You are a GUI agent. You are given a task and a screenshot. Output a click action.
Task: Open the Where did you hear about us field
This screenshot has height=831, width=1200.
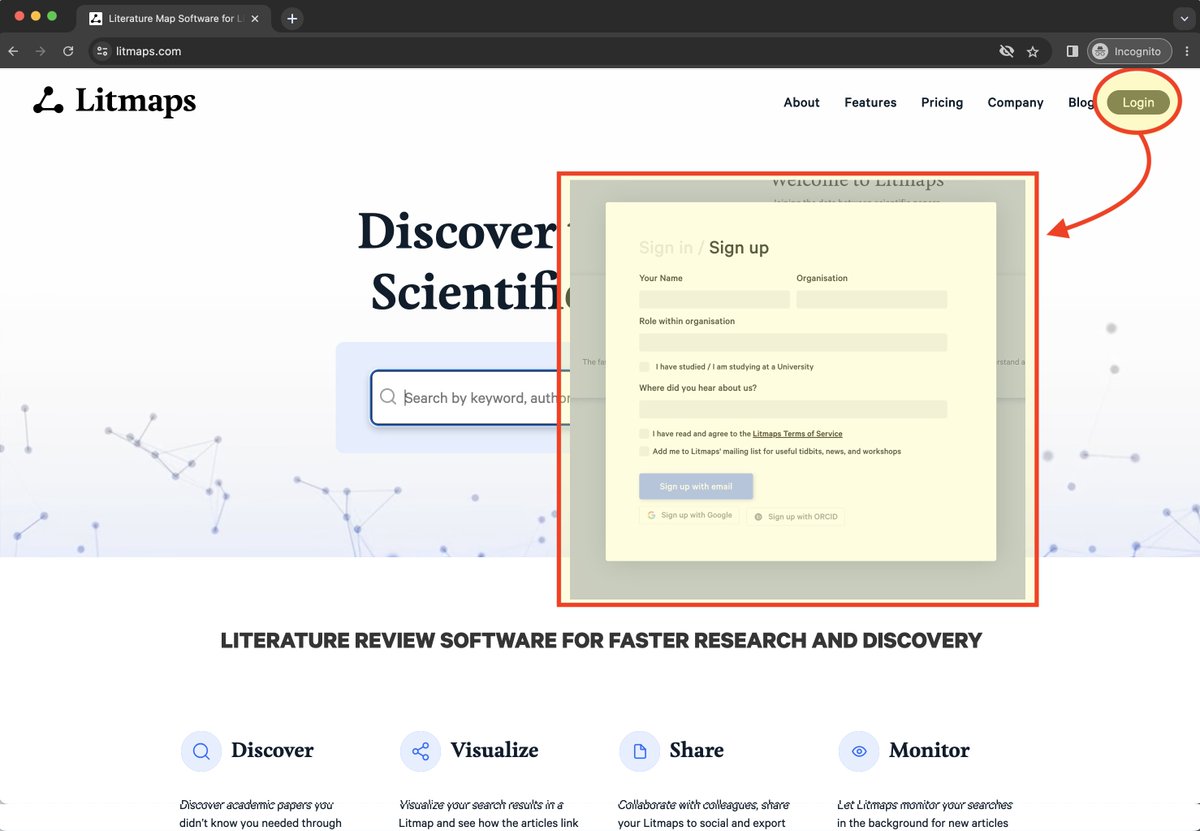coord(793,409)
